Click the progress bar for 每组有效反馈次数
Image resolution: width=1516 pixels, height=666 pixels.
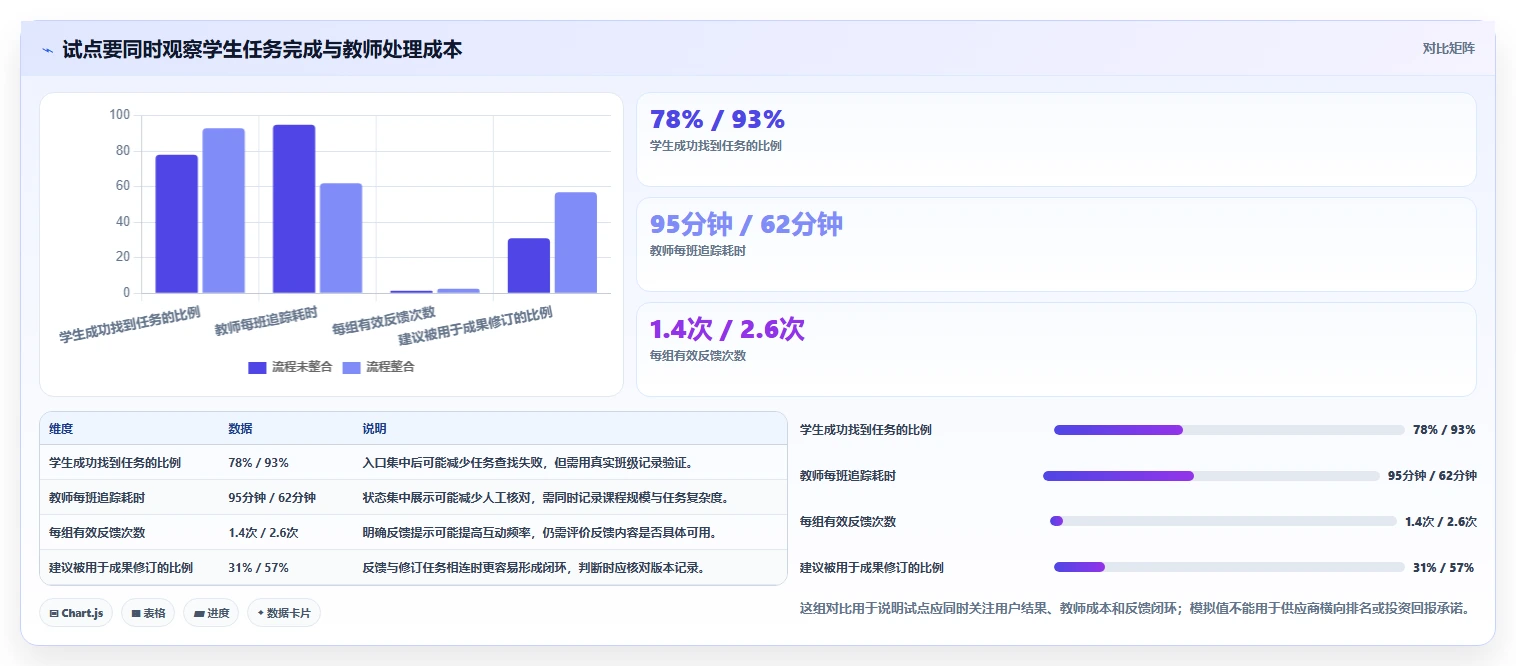point(1223,521)
